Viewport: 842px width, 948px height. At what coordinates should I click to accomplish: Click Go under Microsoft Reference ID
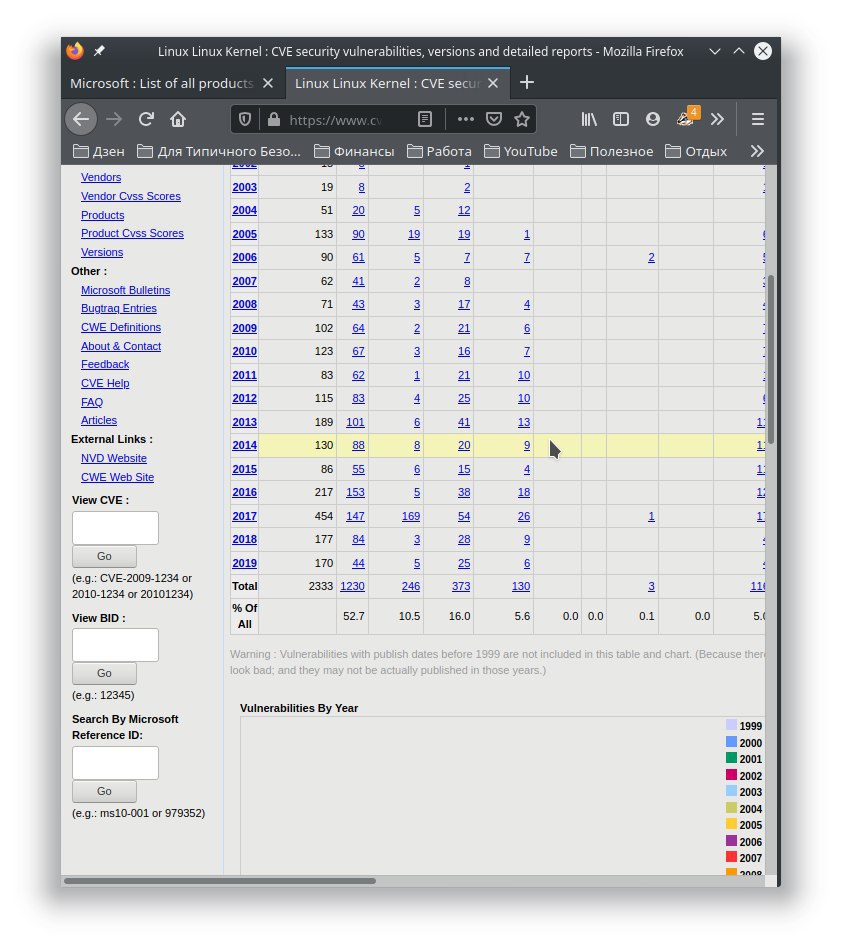[x=105, y=791]
